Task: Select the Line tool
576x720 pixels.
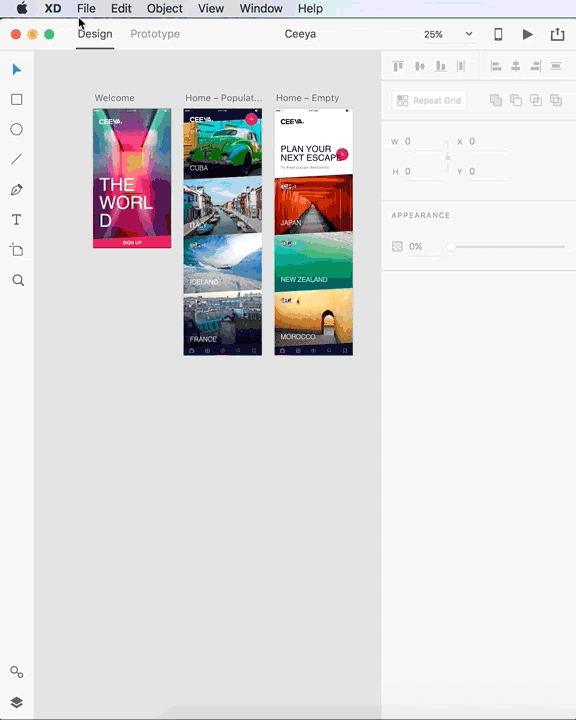Action: click(17, 159)
